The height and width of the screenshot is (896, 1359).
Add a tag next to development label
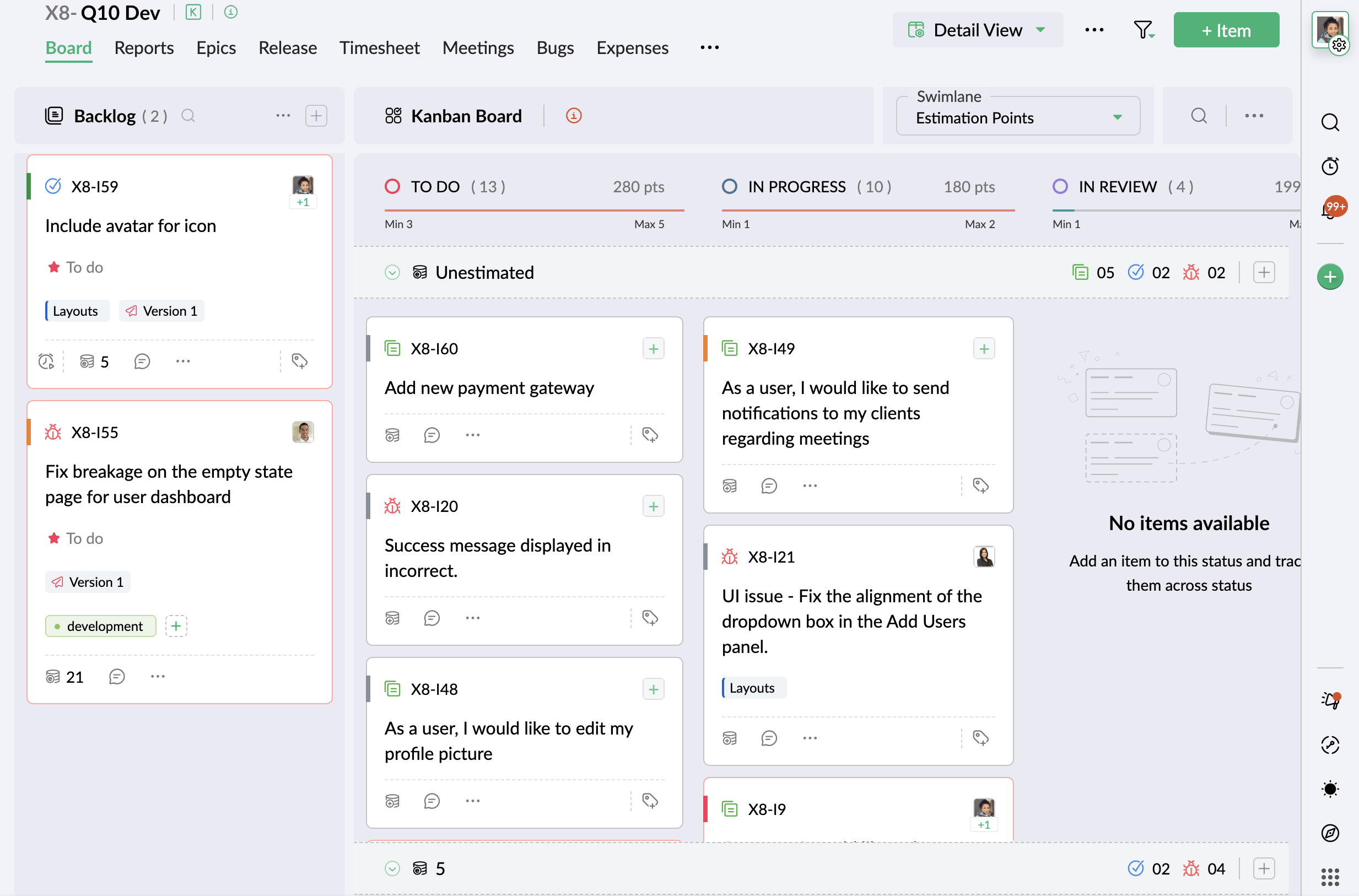(176, 627)
